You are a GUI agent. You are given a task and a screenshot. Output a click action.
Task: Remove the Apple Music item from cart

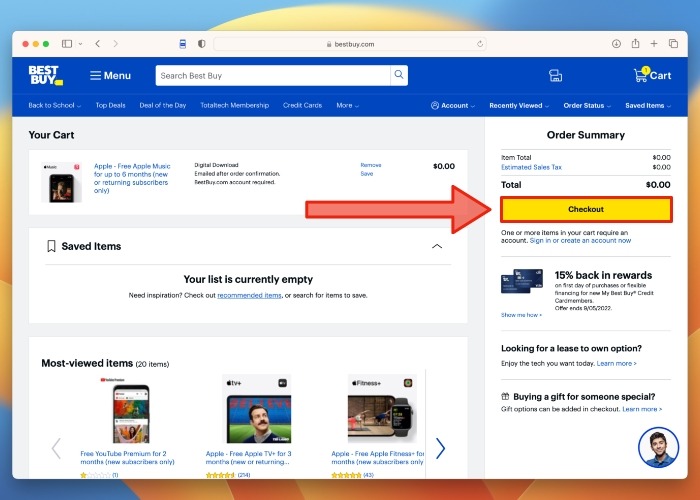point(371,165)
